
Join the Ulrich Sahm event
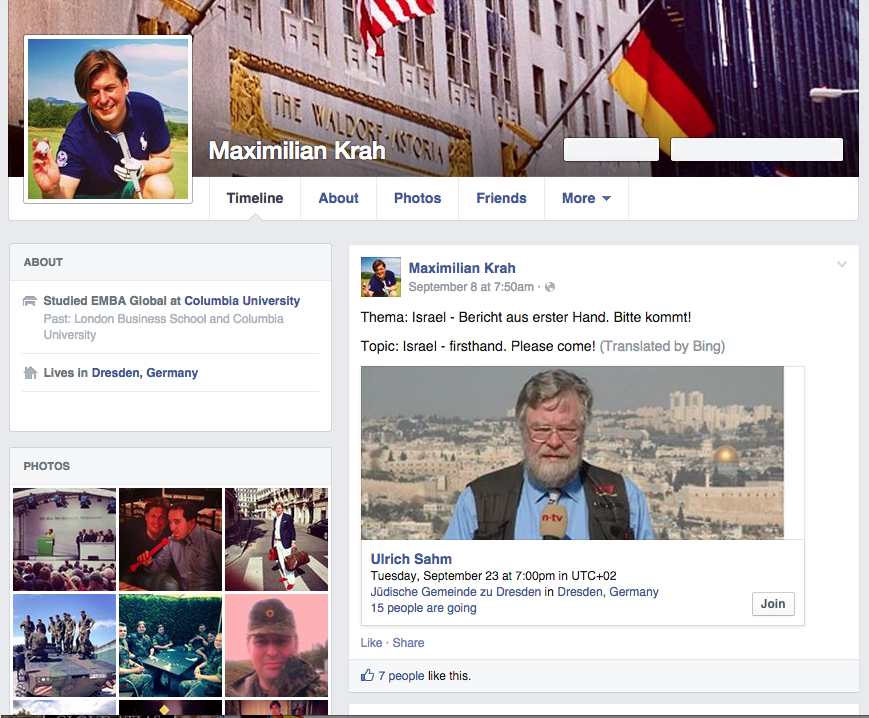773,604
